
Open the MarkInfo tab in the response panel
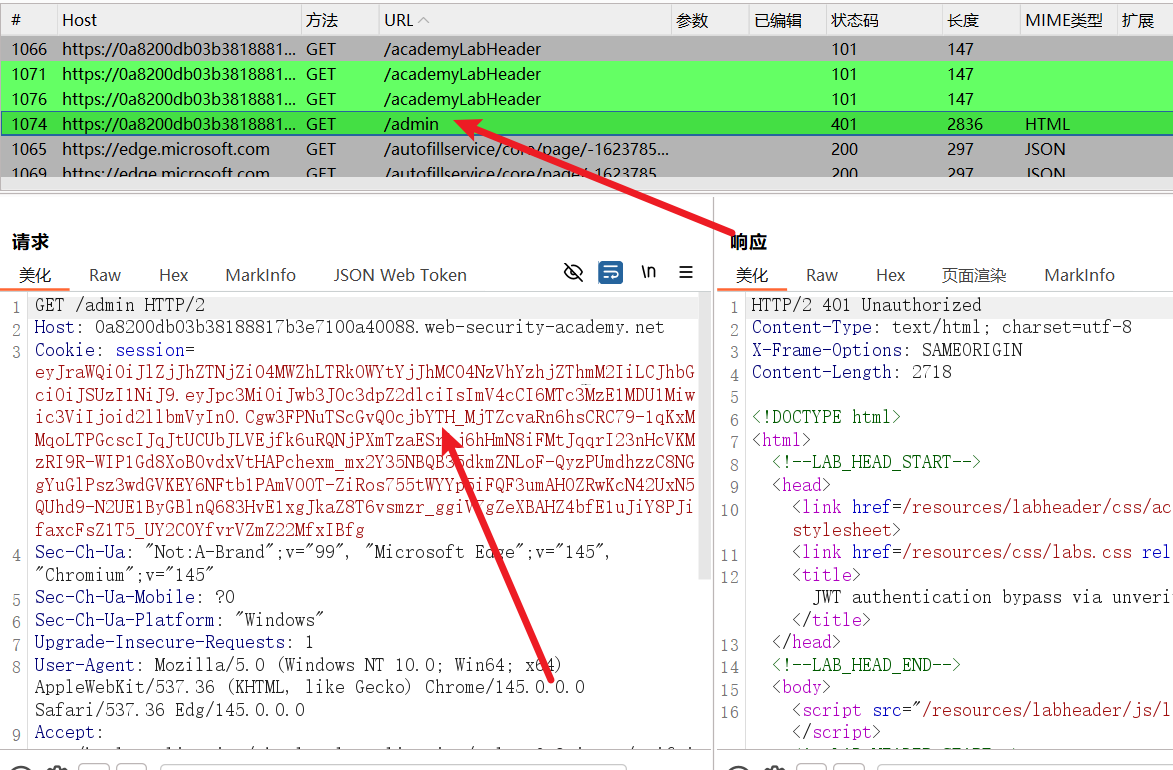[1079, 275]
